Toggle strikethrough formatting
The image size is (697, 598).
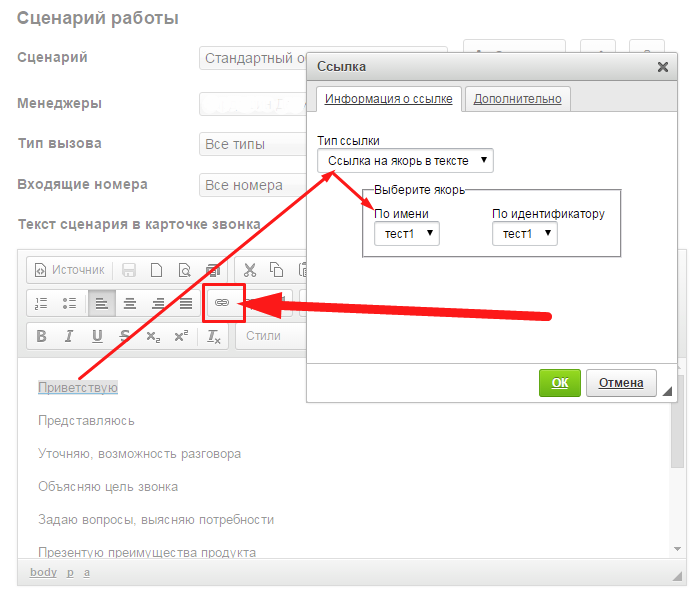(125, 336)
